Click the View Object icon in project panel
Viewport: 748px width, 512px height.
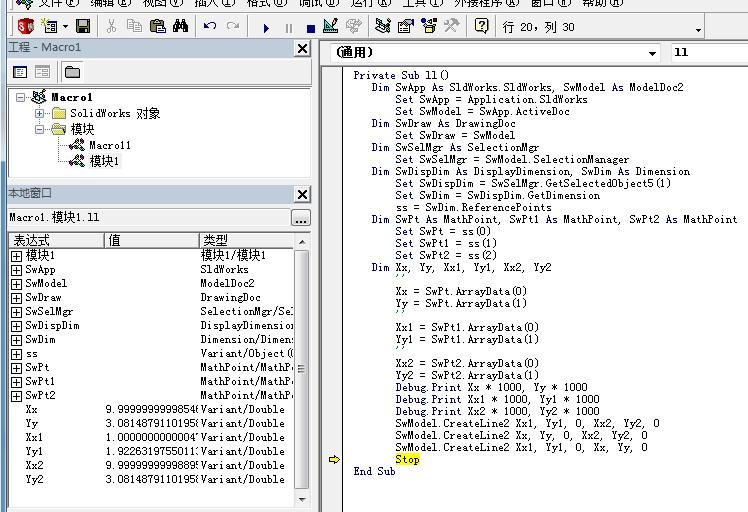click(x=42, y=72)
